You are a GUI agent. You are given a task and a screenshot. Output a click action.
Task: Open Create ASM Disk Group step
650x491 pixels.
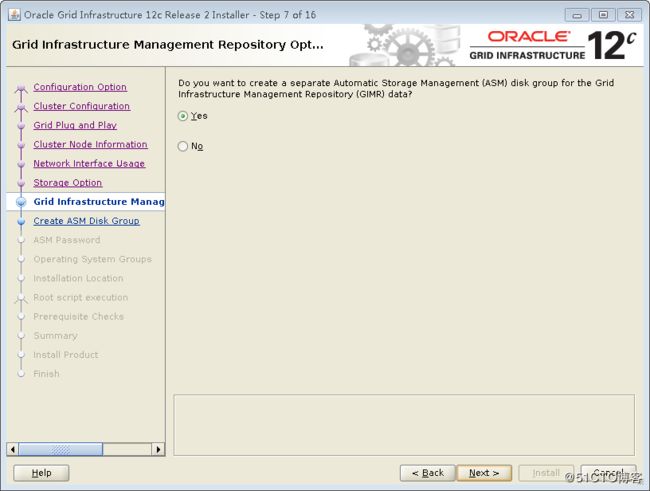[86, 221]
